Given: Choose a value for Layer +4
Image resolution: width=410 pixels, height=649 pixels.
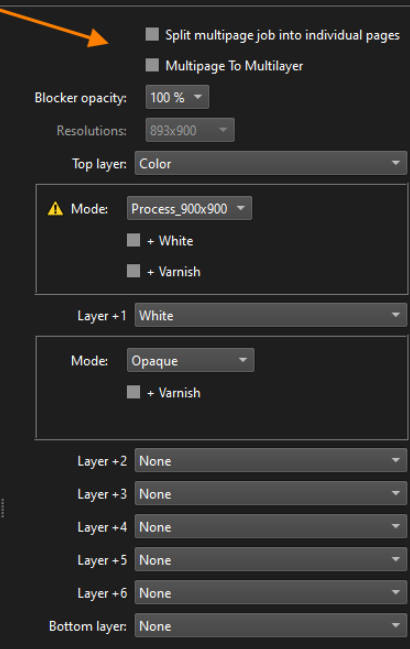Looking at the screenshot, I should (271, 526).
